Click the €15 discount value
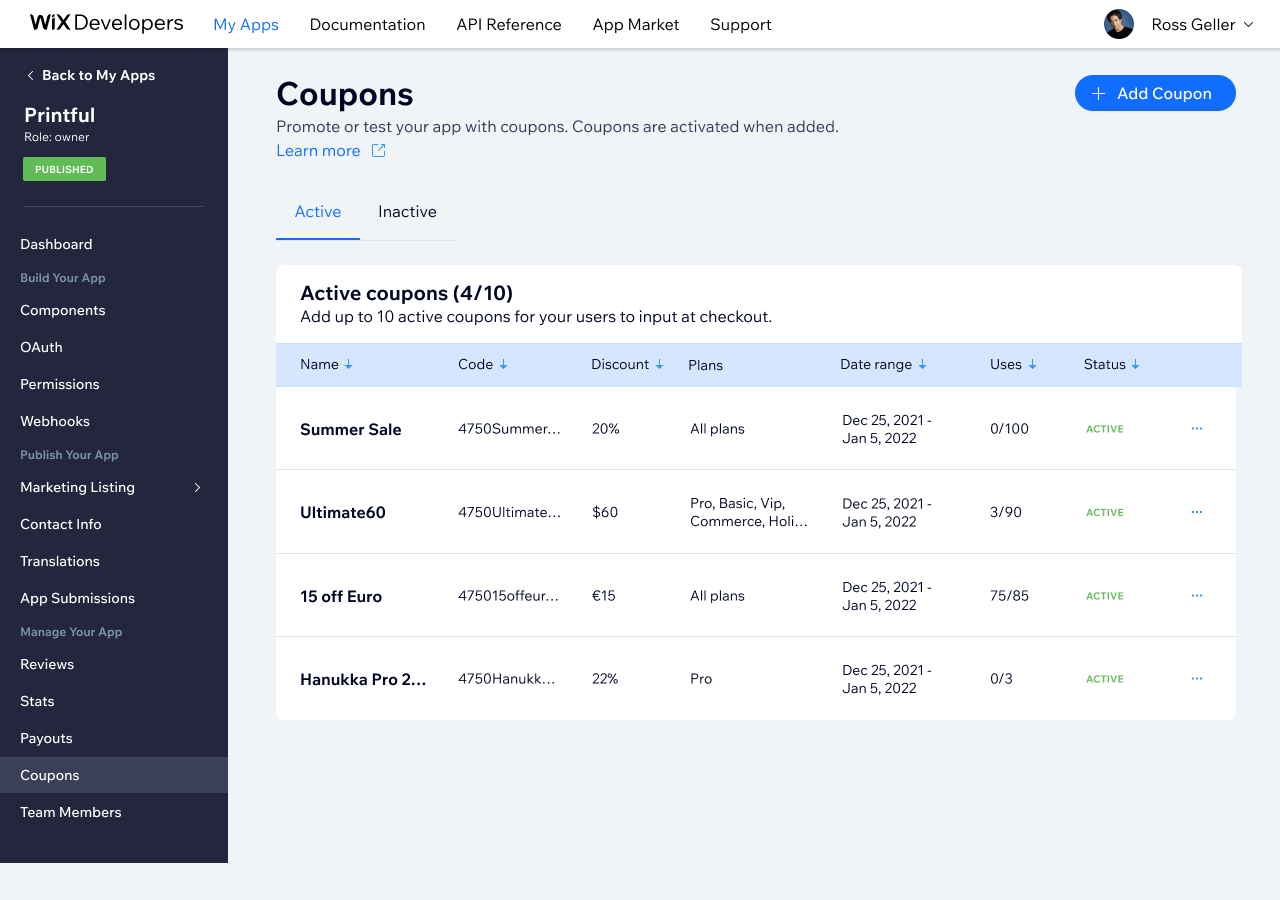The height and width of the screenshot is (900, 1280). click(604, 595)
